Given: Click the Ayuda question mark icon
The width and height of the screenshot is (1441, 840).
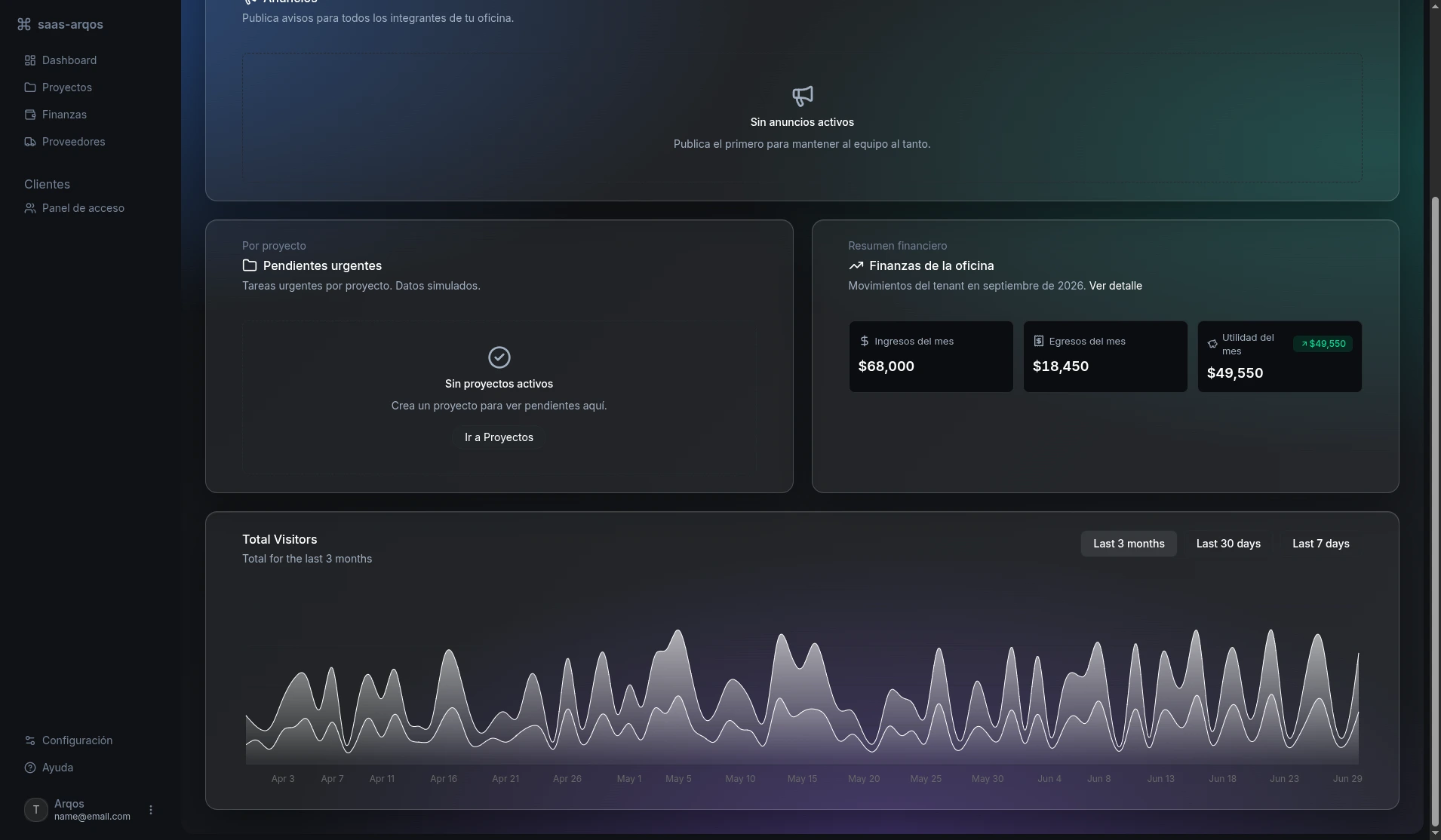Looking at the screenshot, I should pos(30,768).
